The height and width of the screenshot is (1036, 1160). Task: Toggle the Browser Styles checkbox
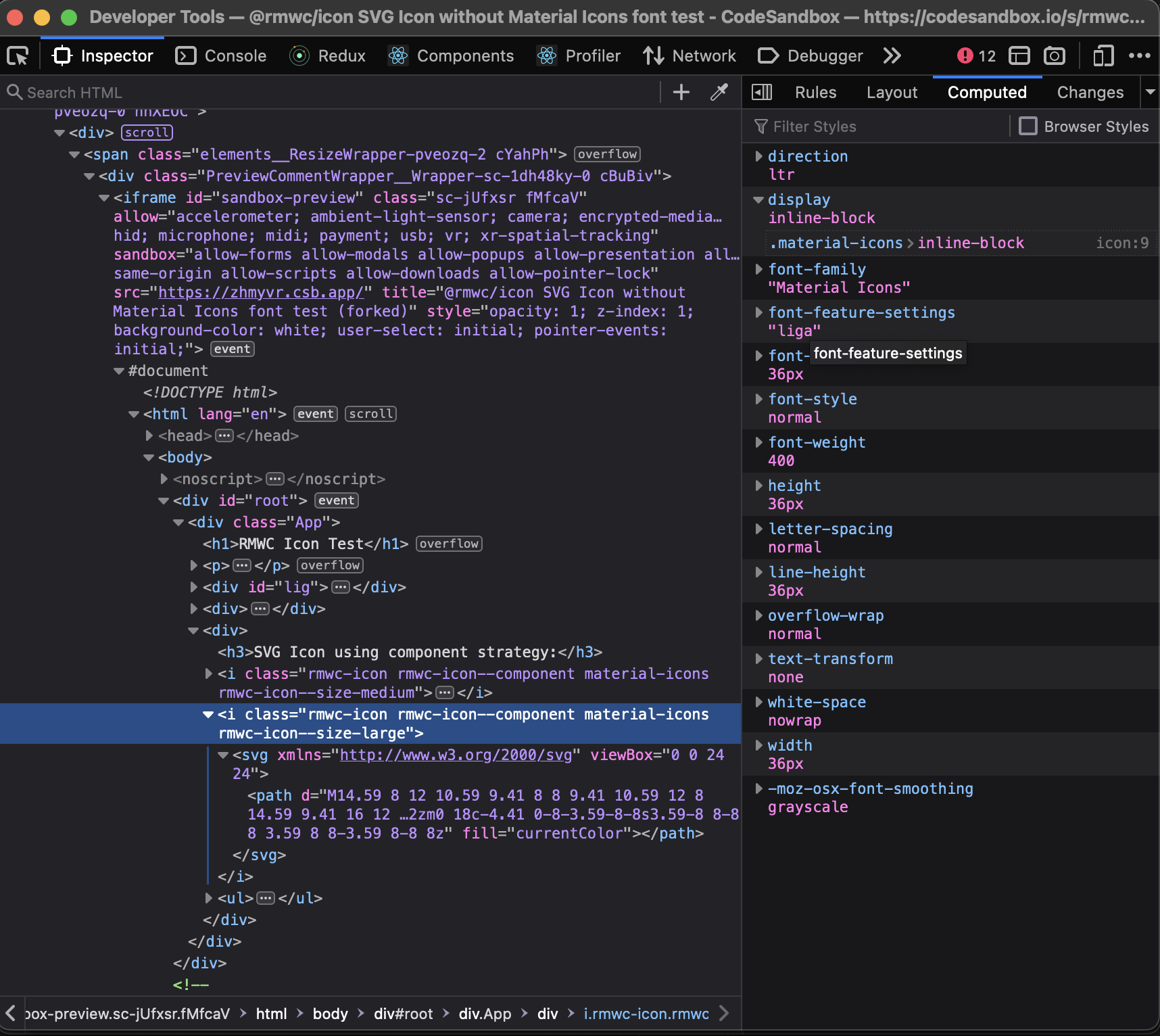coord(1029,126)
